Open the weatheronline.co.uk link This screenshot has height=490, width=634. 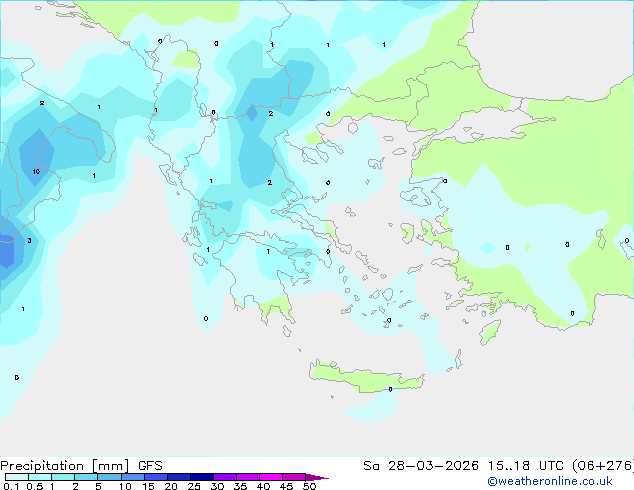pos(550,481)
